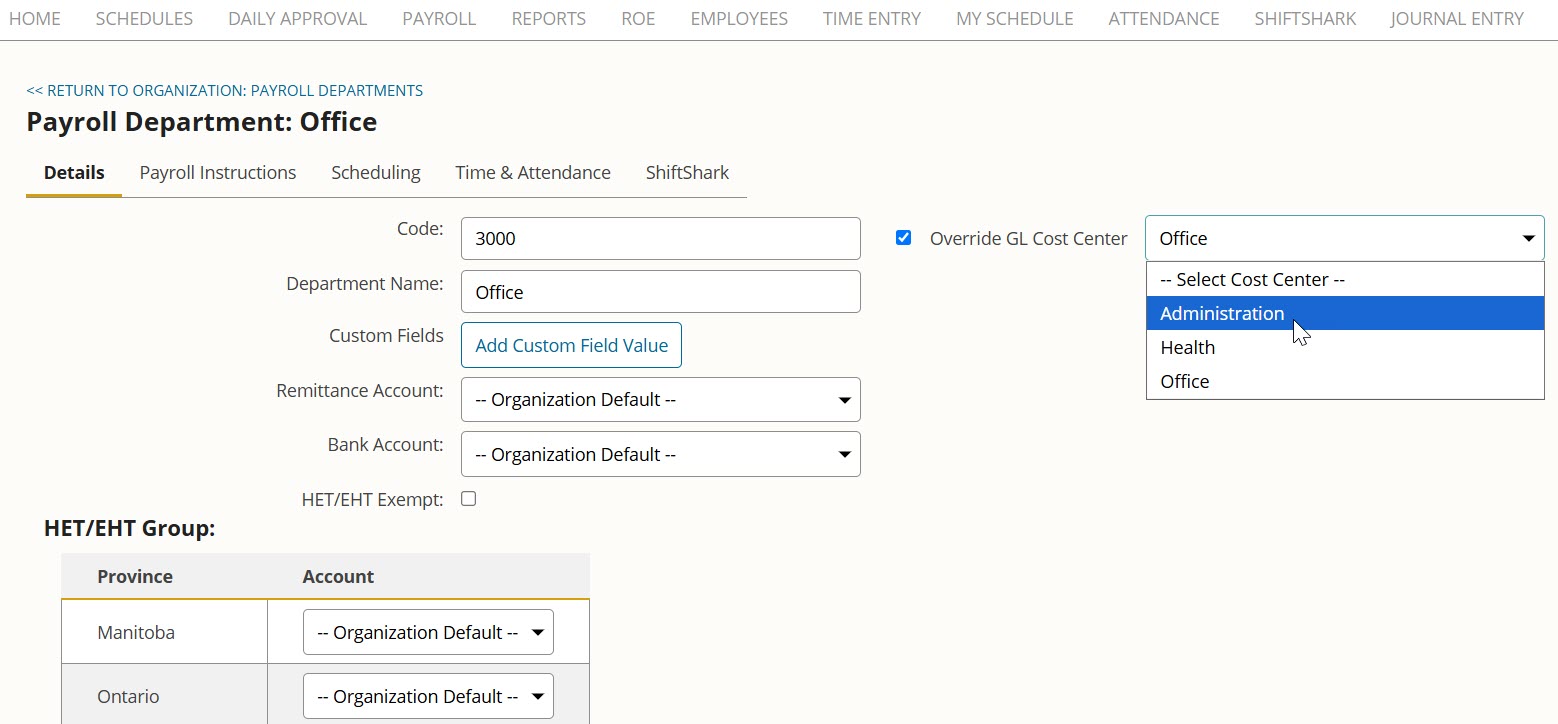
Task: Select ATTENDANCE in the navigation bar
Action: click(1164, 19)
